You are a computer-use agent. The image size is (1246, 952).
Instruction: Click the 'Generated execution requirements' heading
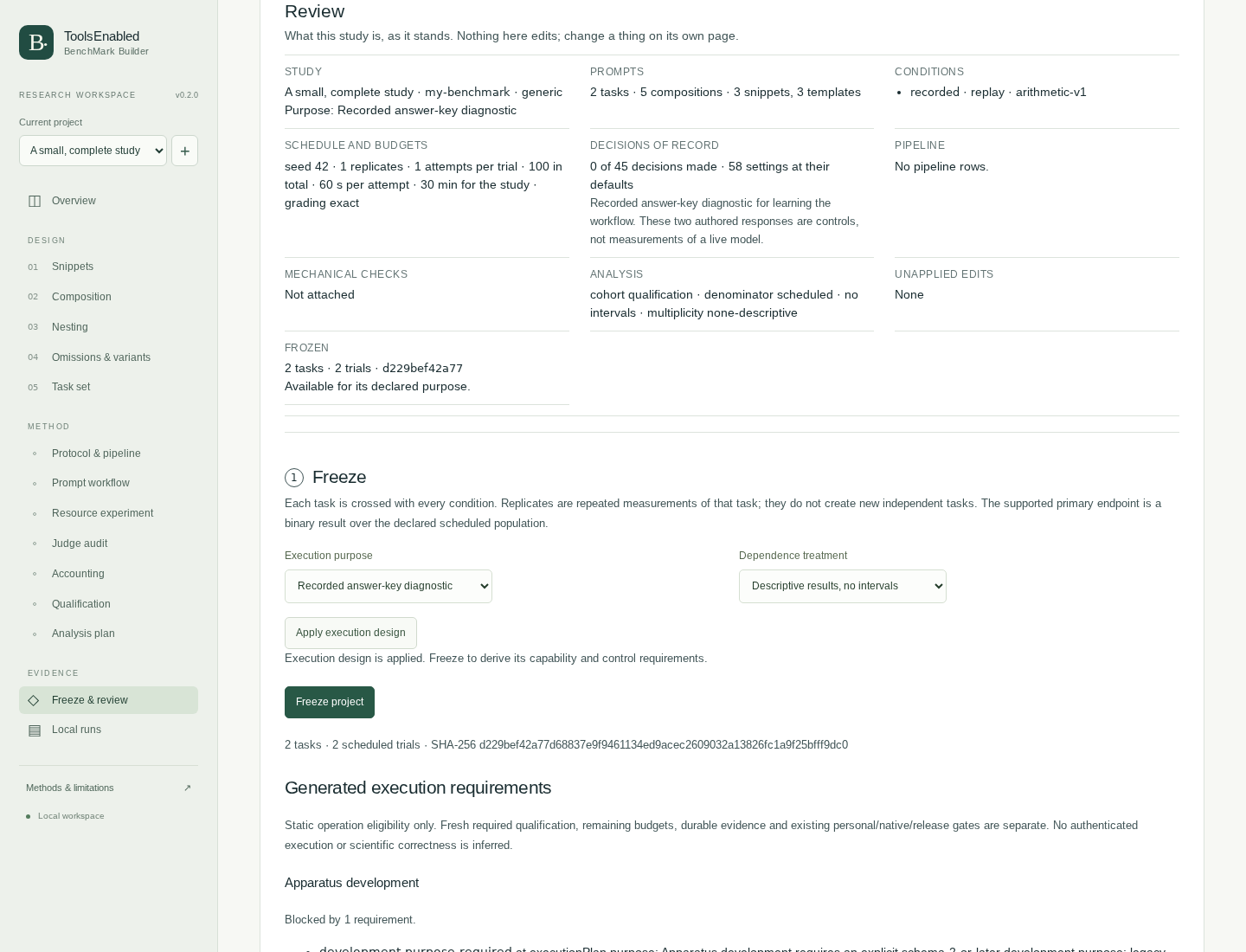click(418, 788)
